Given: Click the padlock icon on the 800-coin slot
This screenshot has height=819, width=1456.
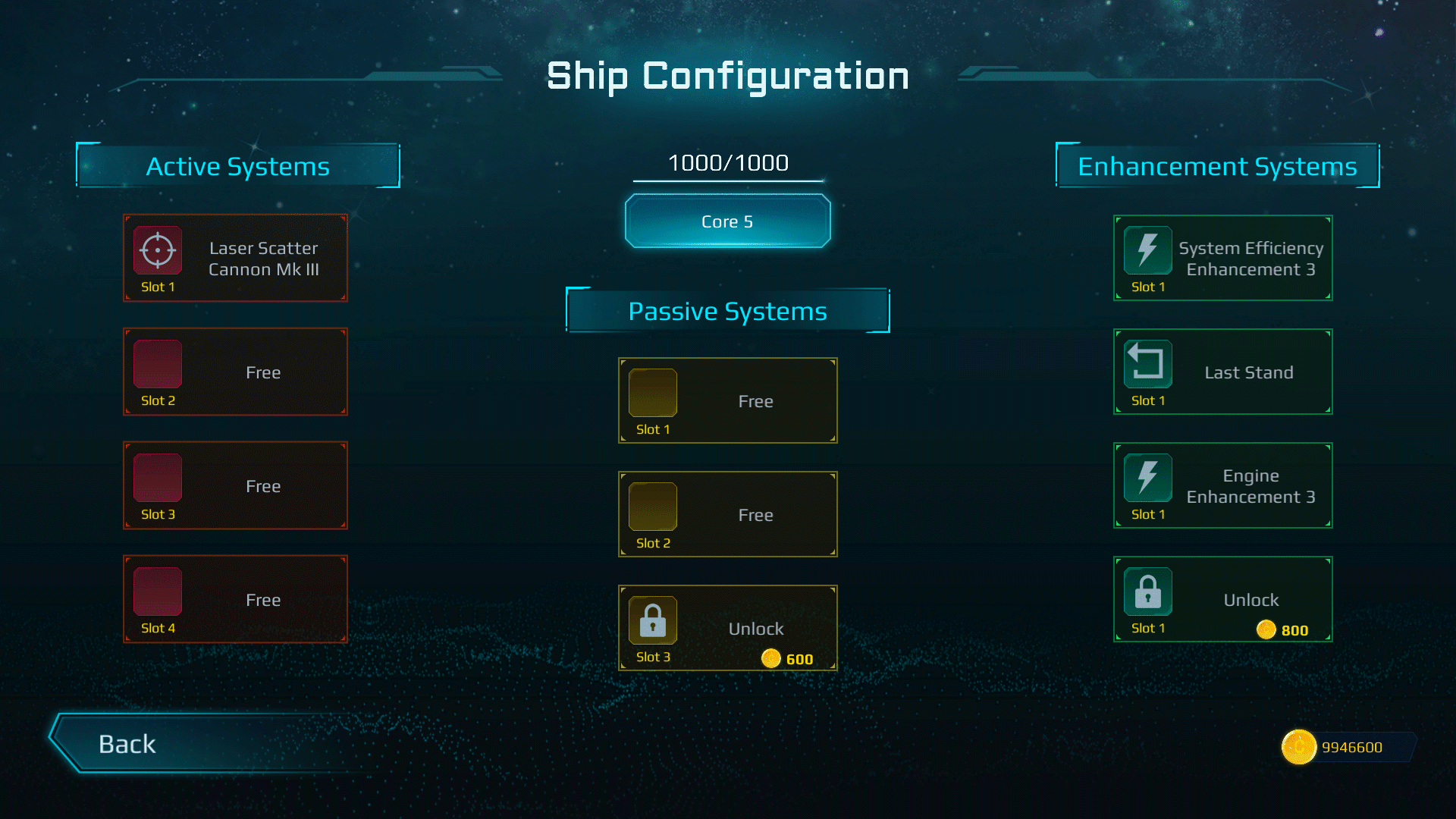Looking at the screenshot, I should point(1147,591).
